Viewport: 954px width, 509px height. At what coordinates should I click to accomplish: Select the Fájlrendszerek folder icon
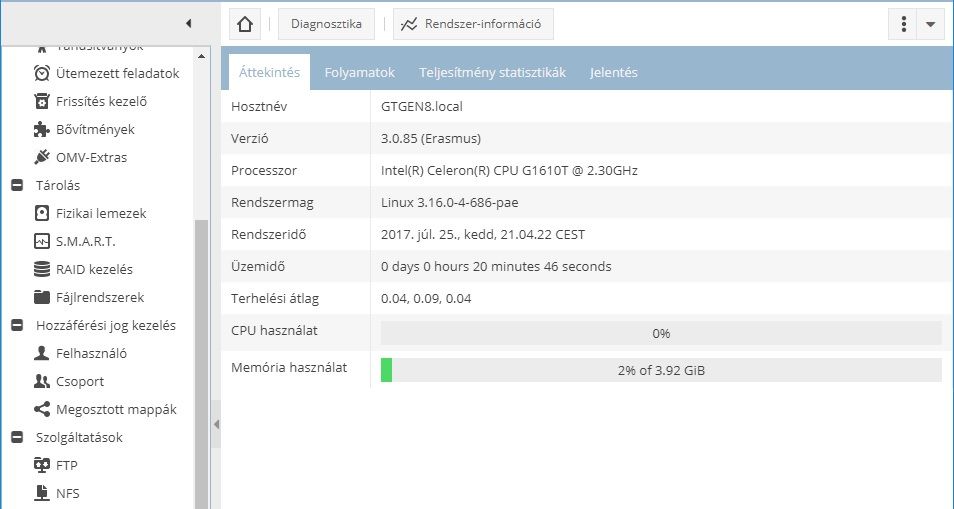point(42,297)
